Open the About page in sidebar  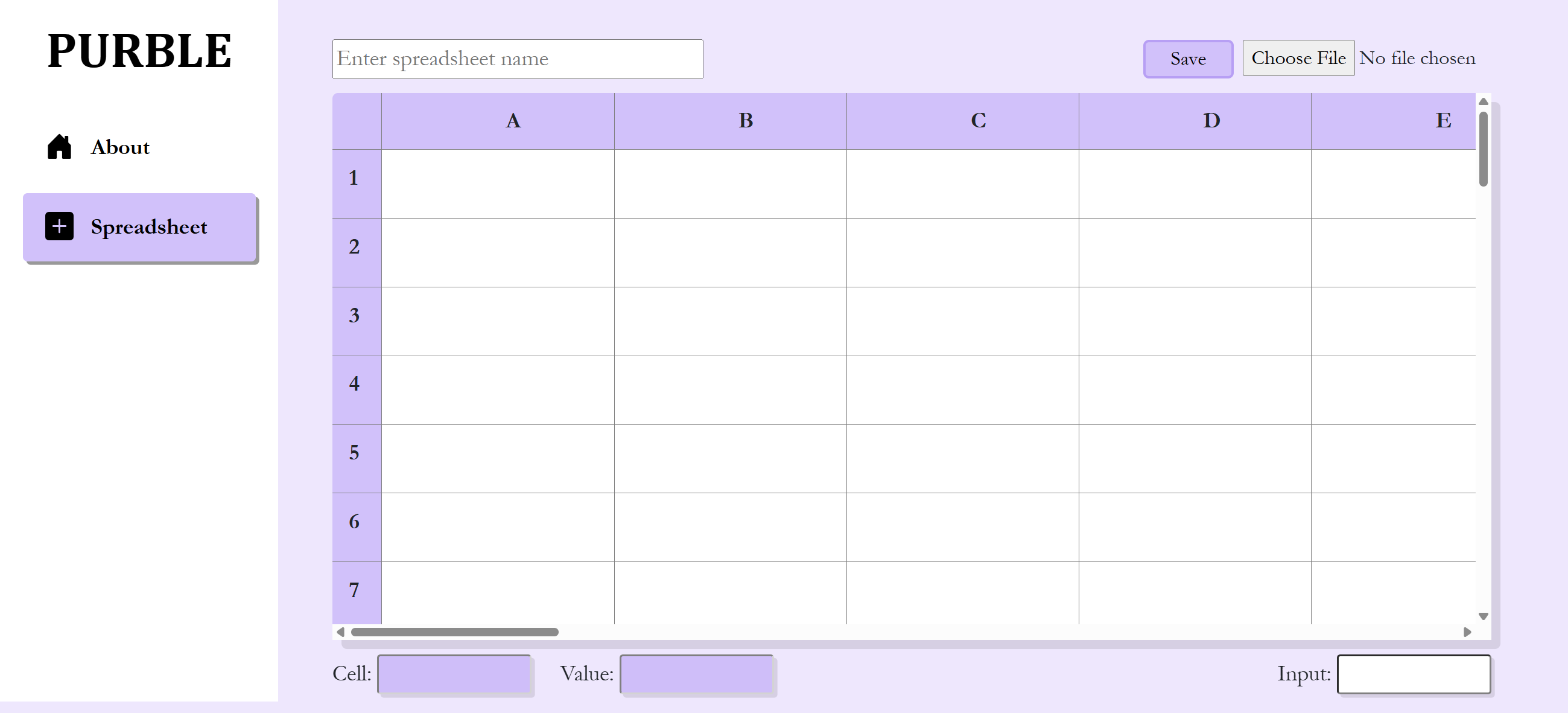pyautogui.click(x=120, y=147)
